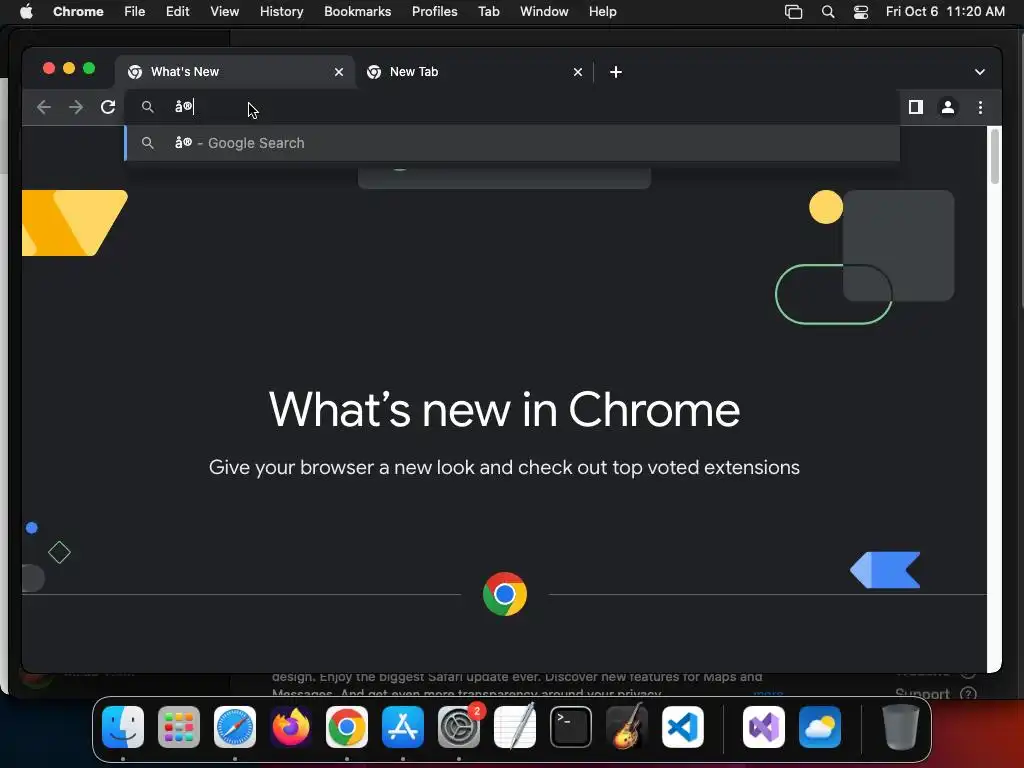Click more link in background window
The width and height of the screenshot is (1024, 768).
[x=768, y=694]
